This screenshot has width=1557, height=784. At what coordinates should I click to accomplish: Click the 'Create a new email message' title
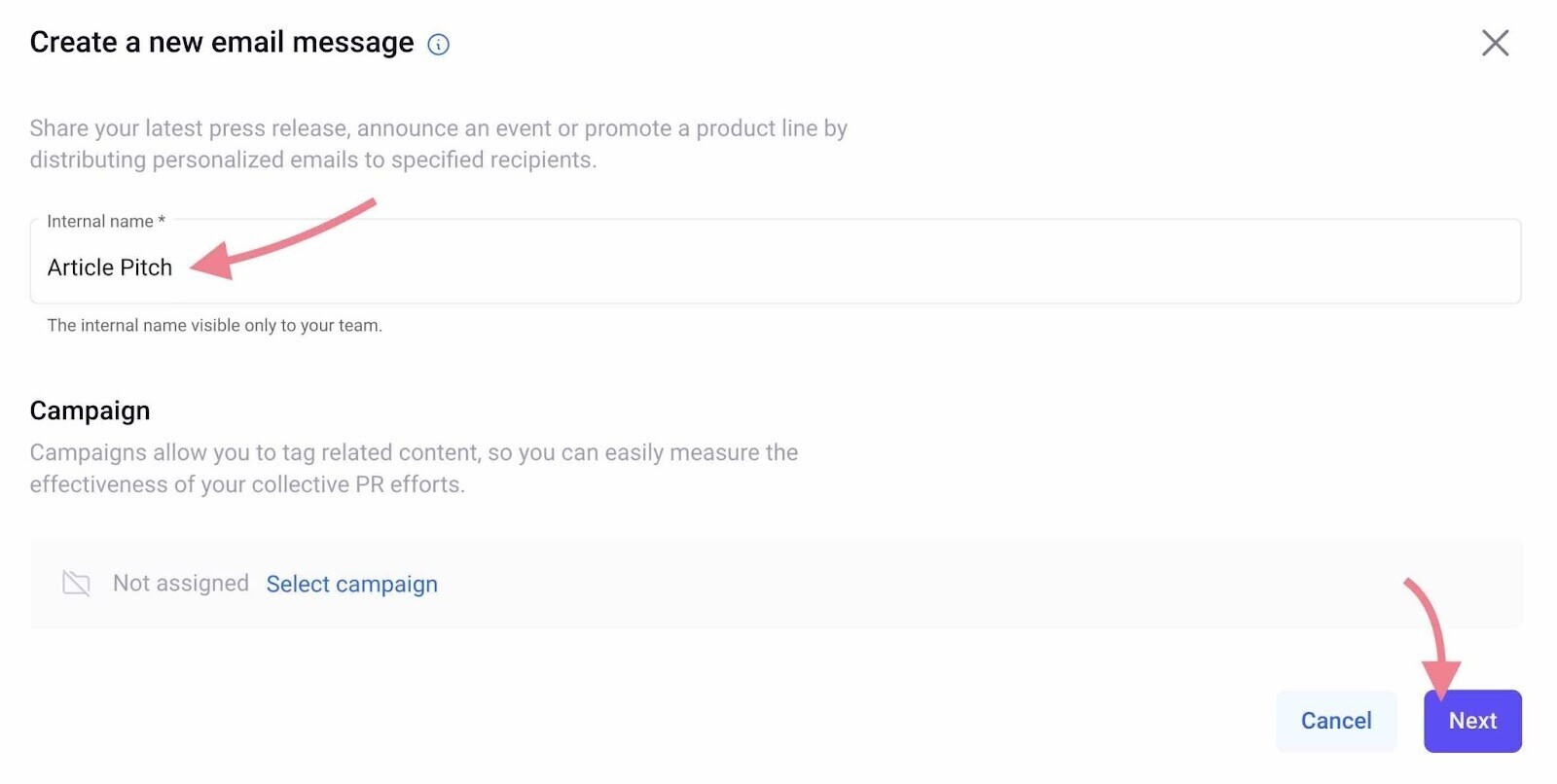tap(222, 43)
